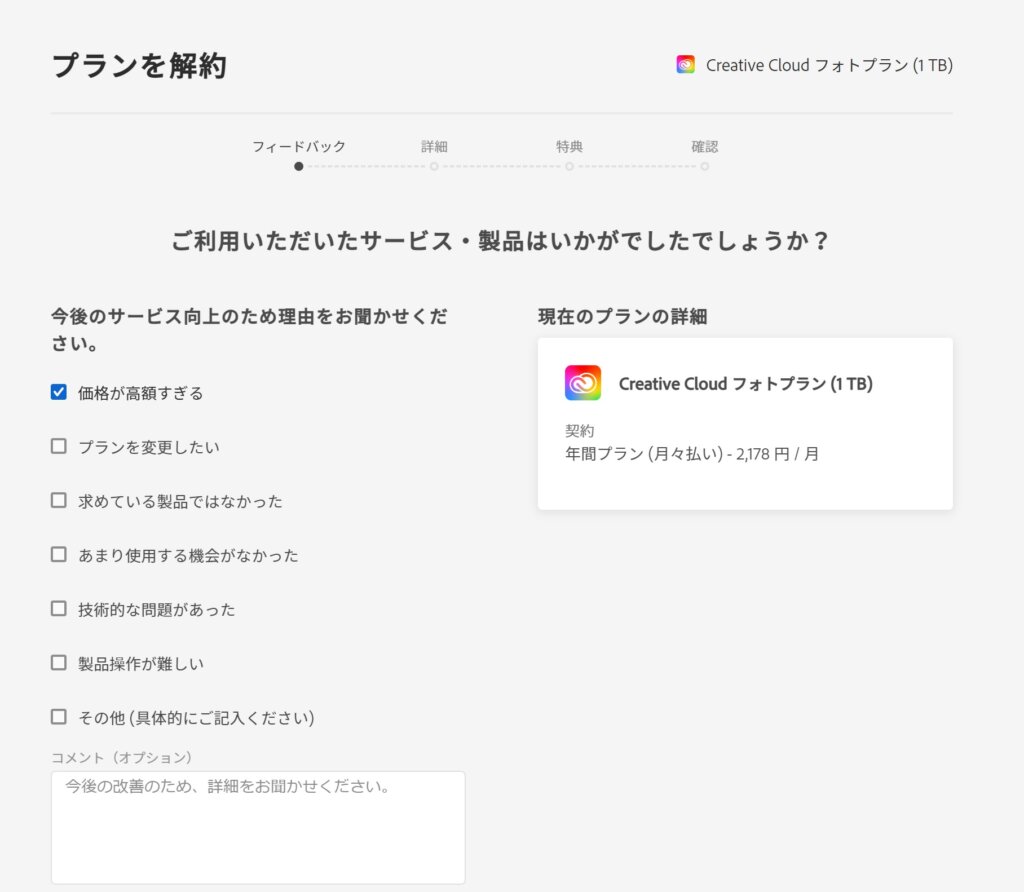Click the 契約 label in plan card
This screenshot has height=892, width=1024.
[579, 431]
